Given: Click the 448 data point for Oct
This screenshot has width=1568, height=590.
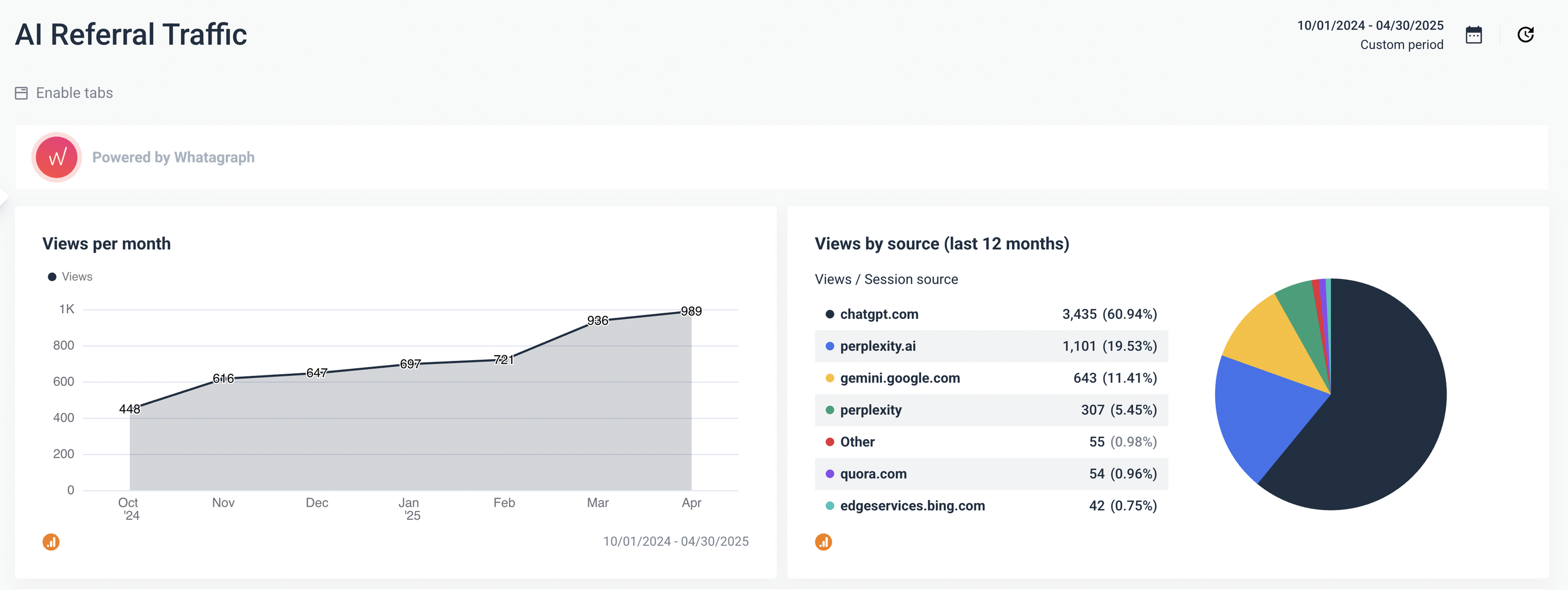Looking at the screenshot, I should point(130,409).
